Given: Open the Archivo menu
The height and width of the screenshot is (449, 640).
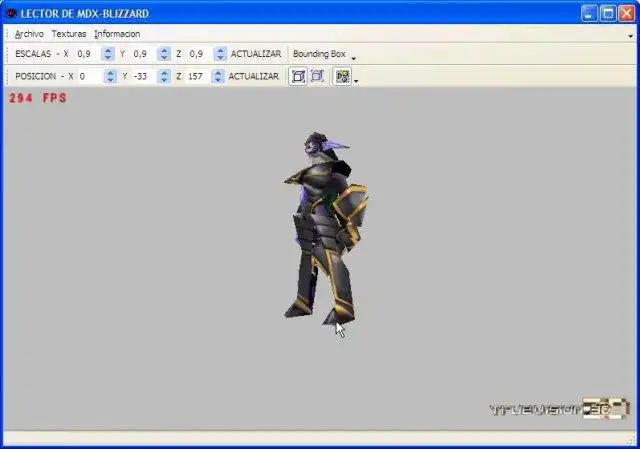Looking at the screenshot, I should coord(29,34).
